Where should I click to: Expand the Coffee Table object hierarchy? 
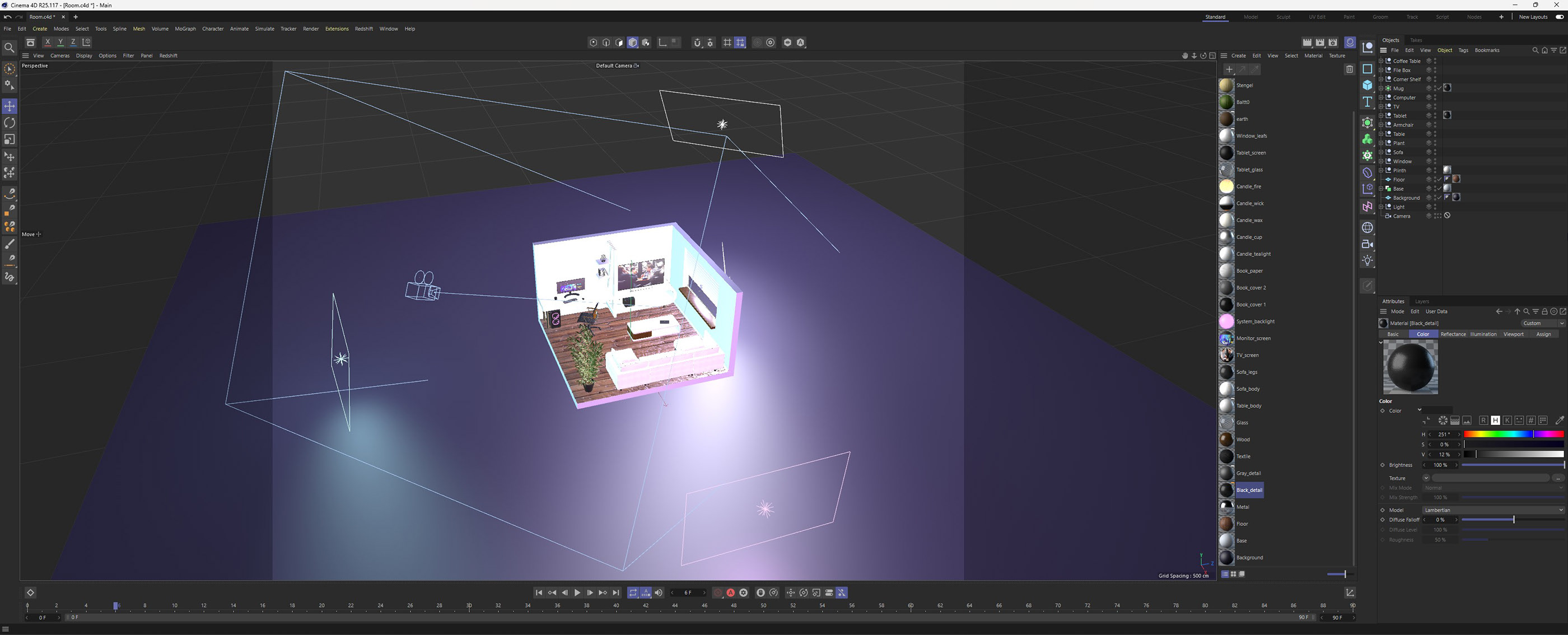[x=1380, y=61]
